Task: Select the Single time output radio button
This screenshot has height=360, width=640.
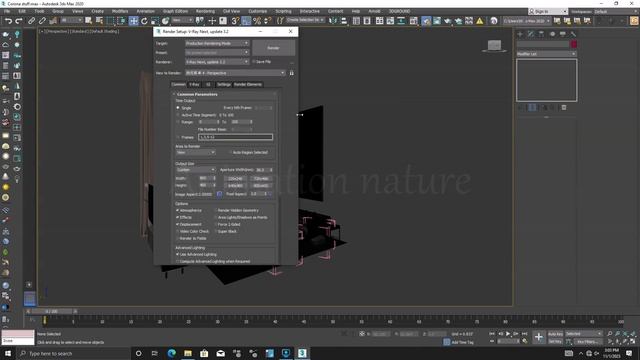Action: [x=178, y=108]
